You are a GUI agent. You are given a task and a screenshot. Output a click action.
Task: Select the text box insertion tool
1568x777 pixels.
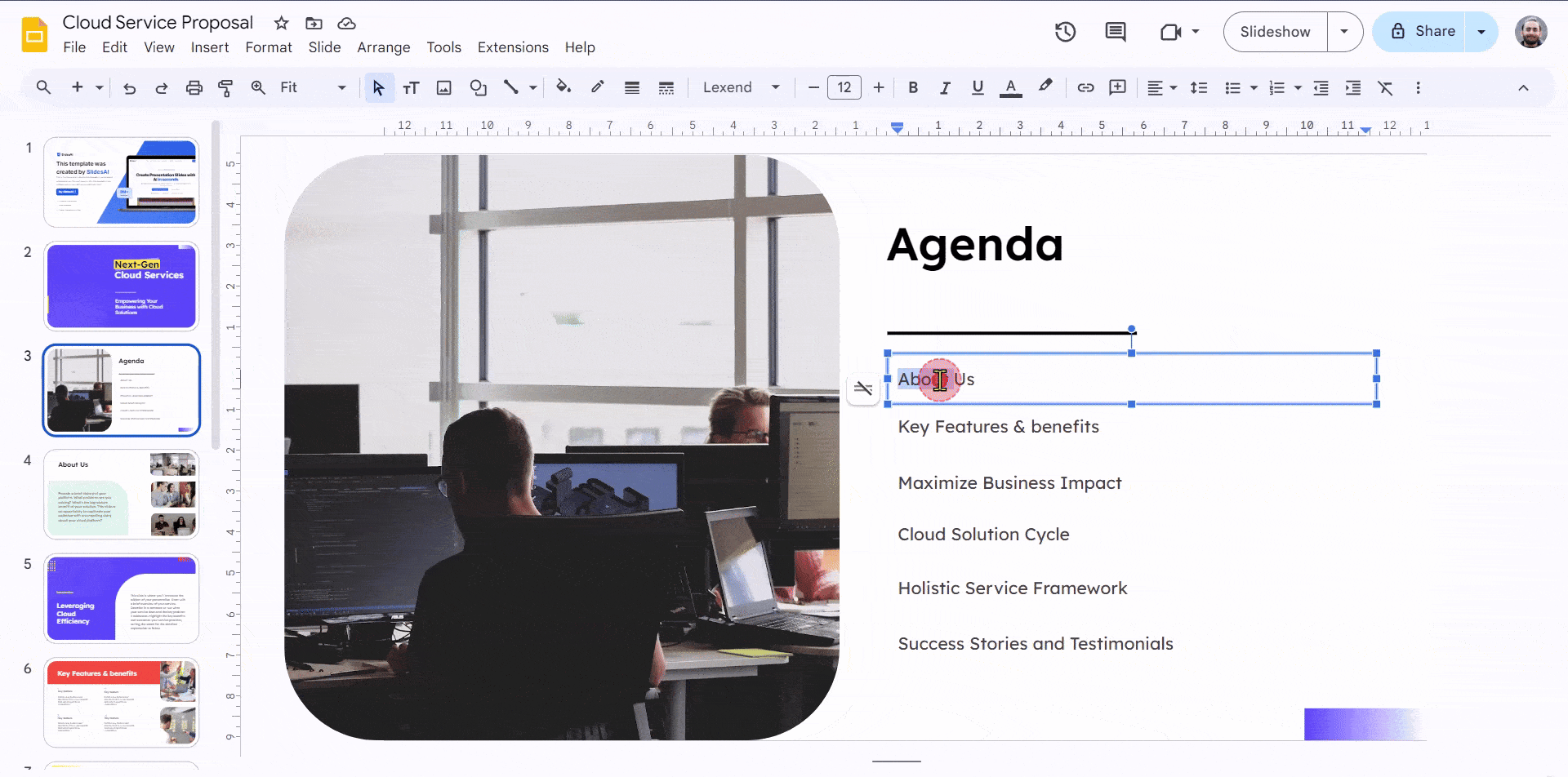coord(412,87)
